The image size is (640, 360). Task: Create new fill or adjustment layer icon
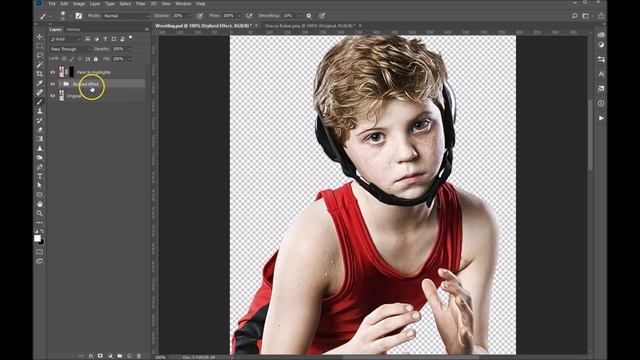[x=110, y=356]
